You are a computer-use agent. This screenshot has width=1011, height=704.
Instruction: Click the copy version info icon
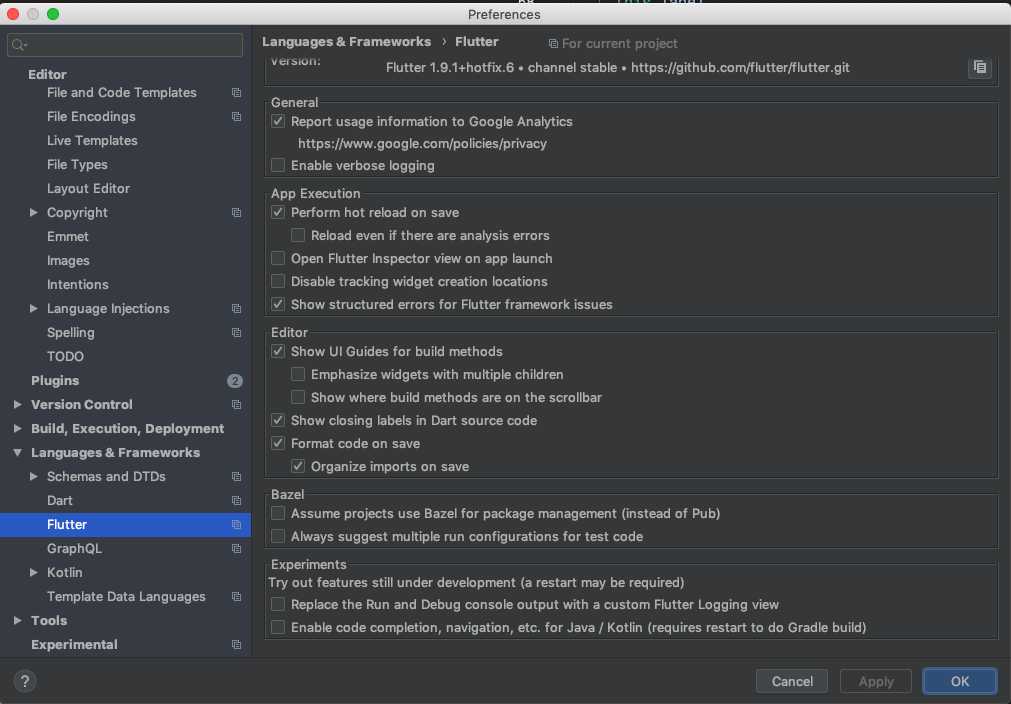[x=979, y=67]
